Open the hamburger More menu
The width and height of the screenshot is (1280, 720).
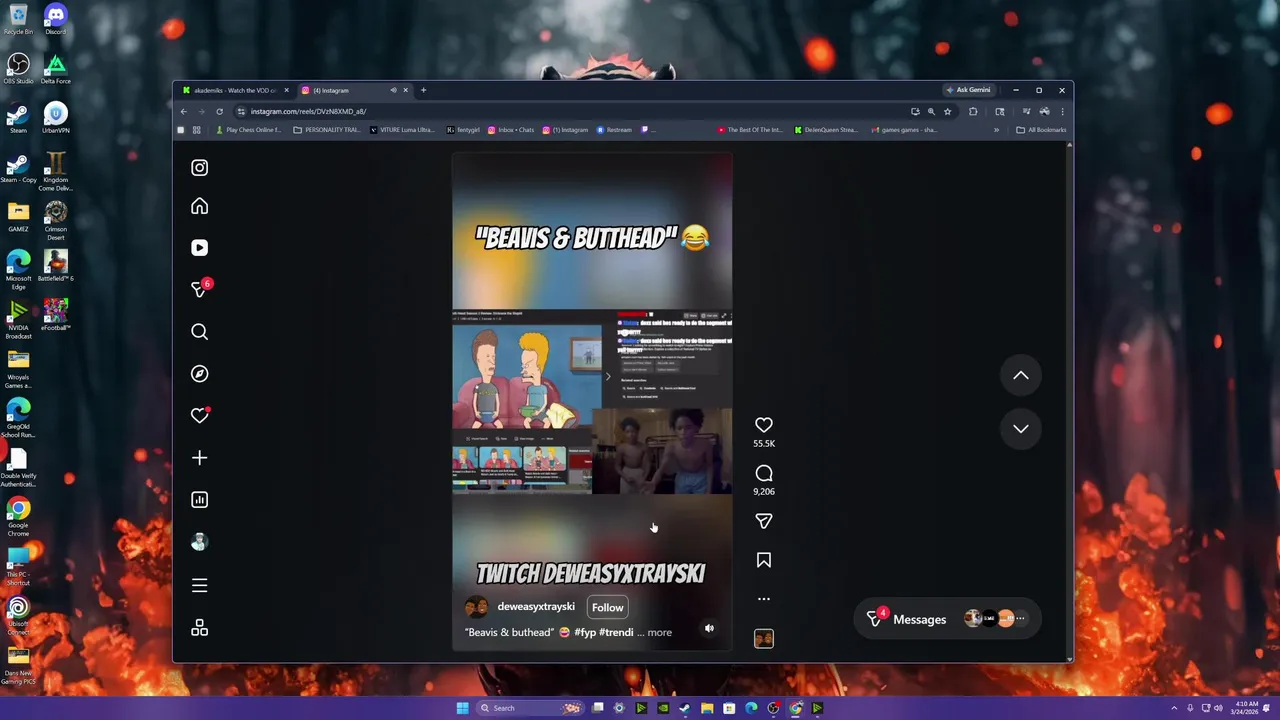coord(200,586)
